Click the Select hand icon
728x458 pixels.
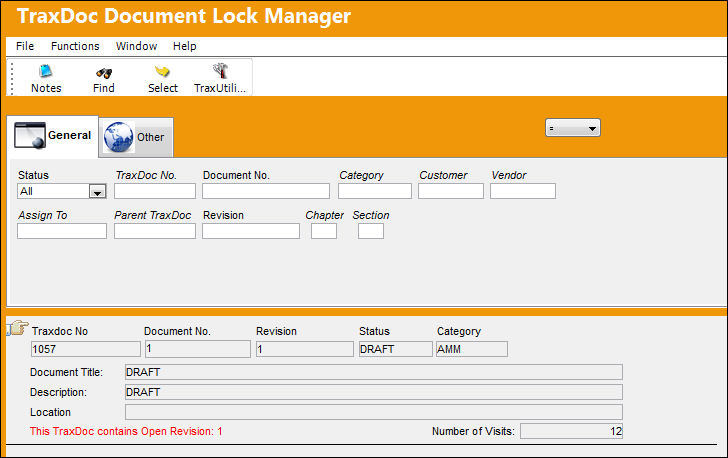pos(162,72)
